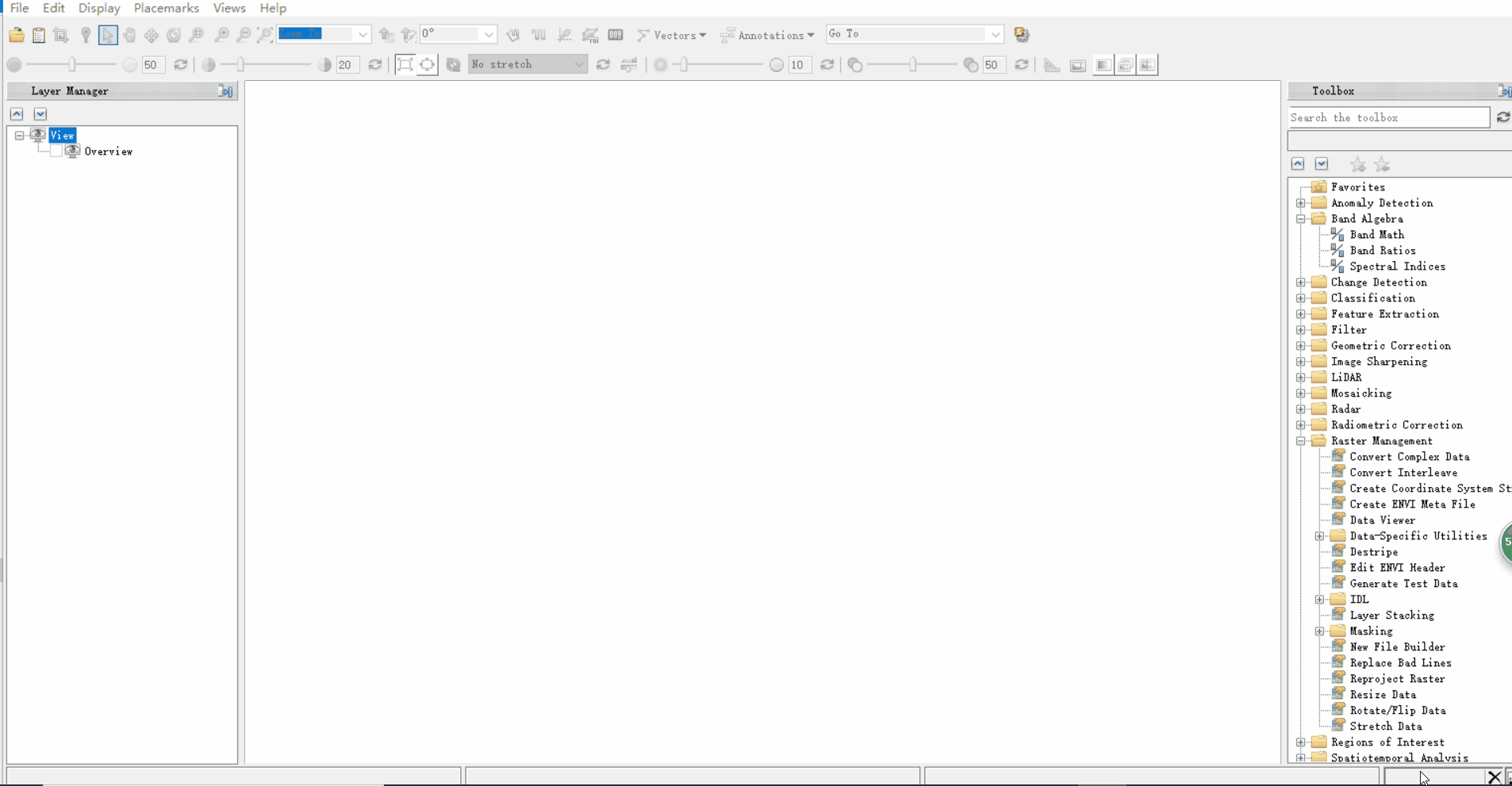Open a file with the folder icon

coord(17,35)
